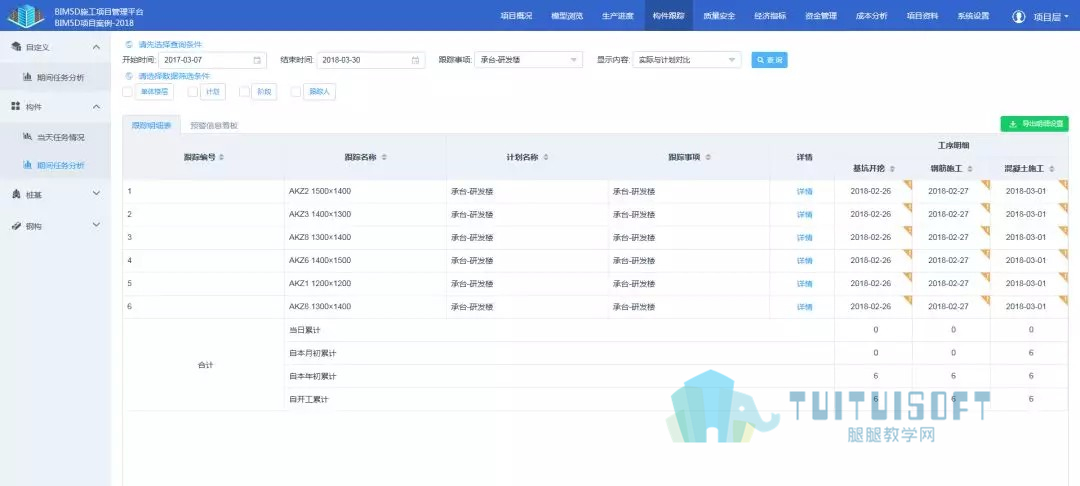Image resolution: width=1080 pixels, height=486 pixels.
Task: Click the 自本年初累计 summary row label
Action: (x=313, y=377)
